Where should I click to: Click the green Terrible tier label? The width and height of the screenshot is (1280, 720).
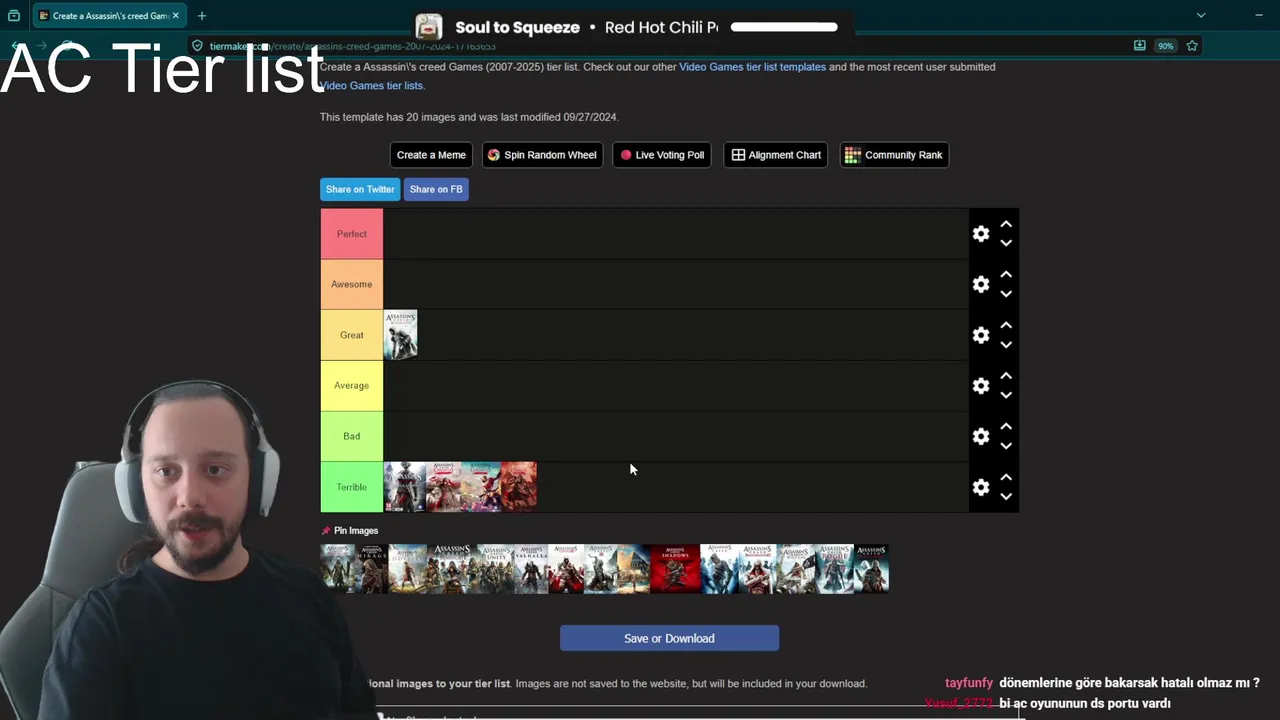pos(352,487)
